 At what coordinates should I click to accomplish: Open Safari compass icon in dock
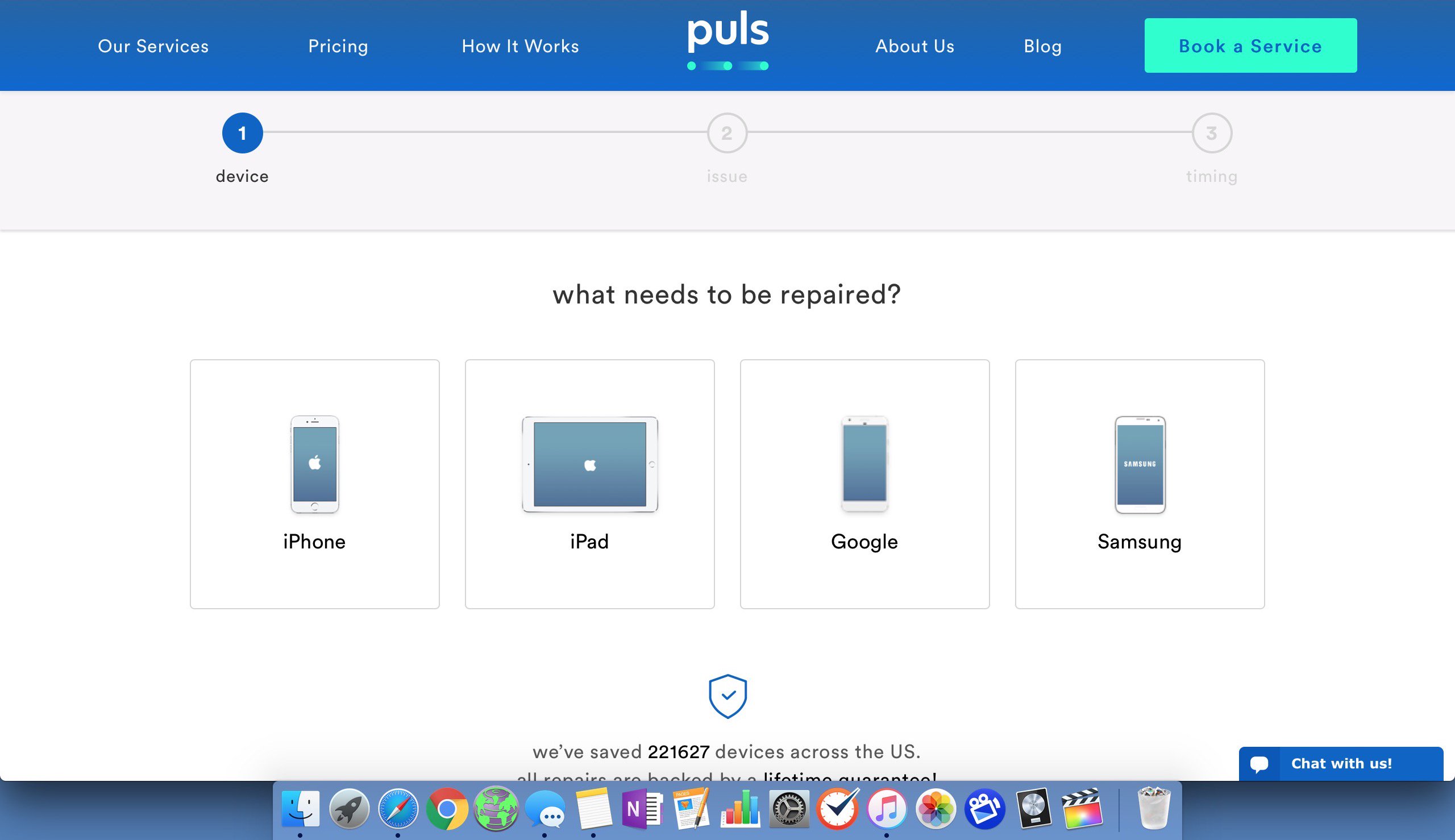tap(398, 808)
